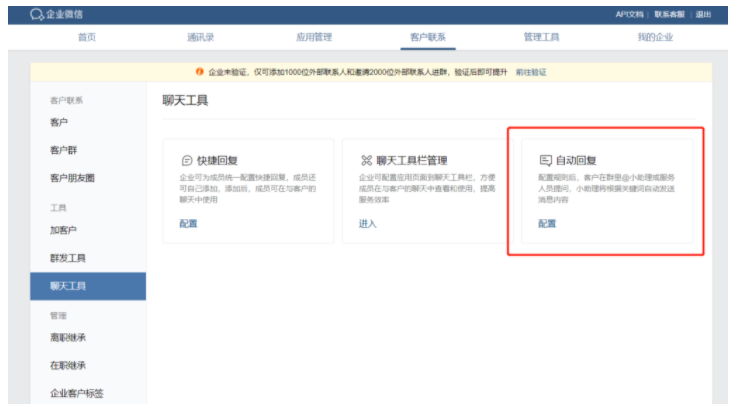Click the 企业微信 logo icon
The height and width of the screenshot is (417, 736).
point(37,15)
